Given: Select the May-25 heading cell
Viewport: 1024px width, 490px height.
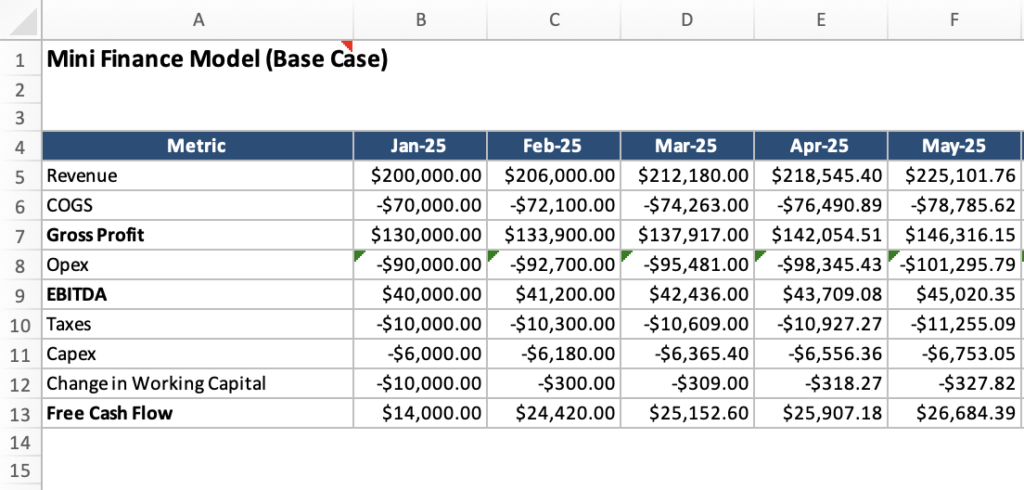Looking at the screenshot, I should pyautogui.click(x=954, y=146).
